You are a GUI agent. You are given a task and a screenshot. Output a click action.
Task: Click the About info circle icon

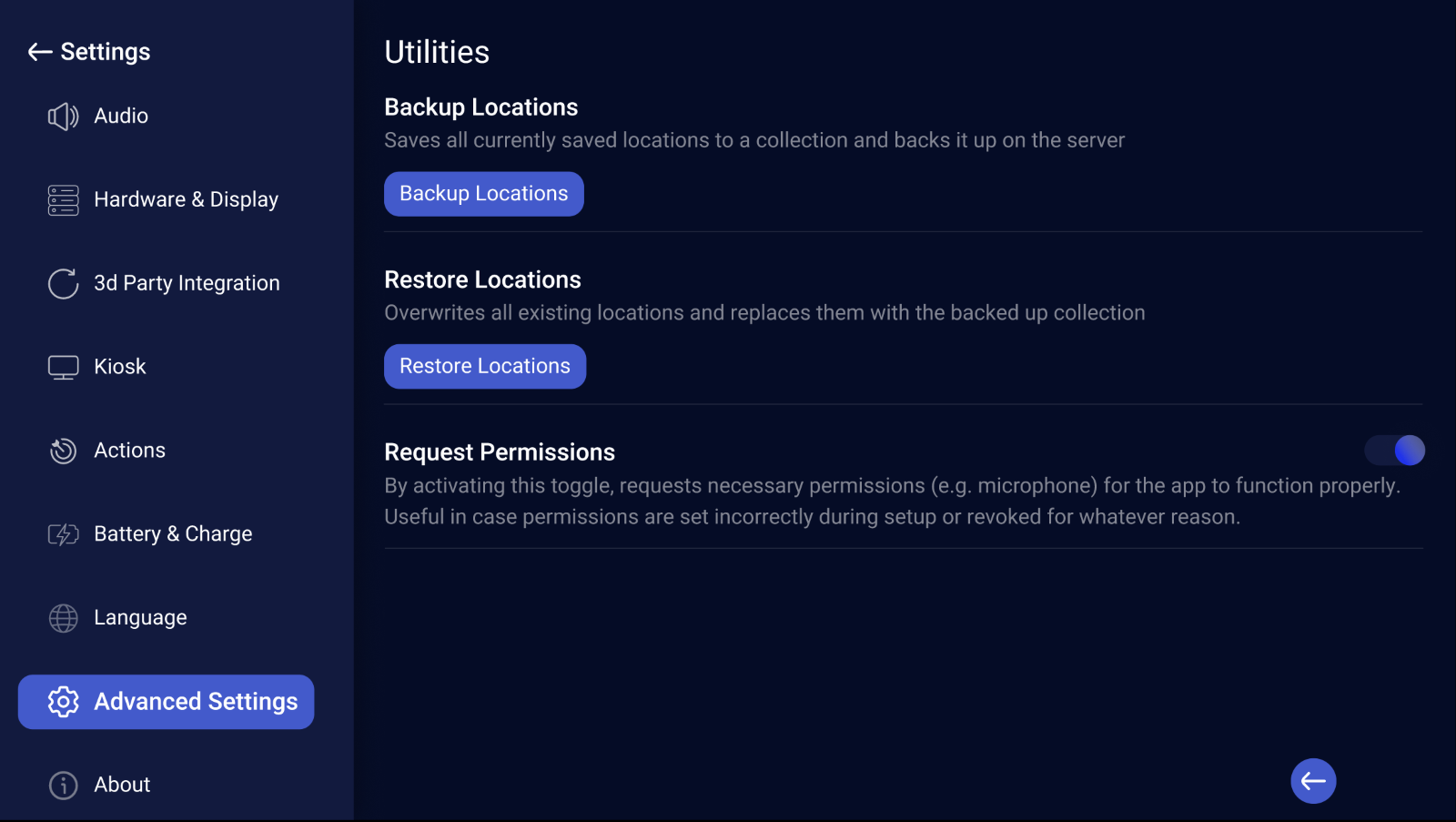click(x=63, y=785)
